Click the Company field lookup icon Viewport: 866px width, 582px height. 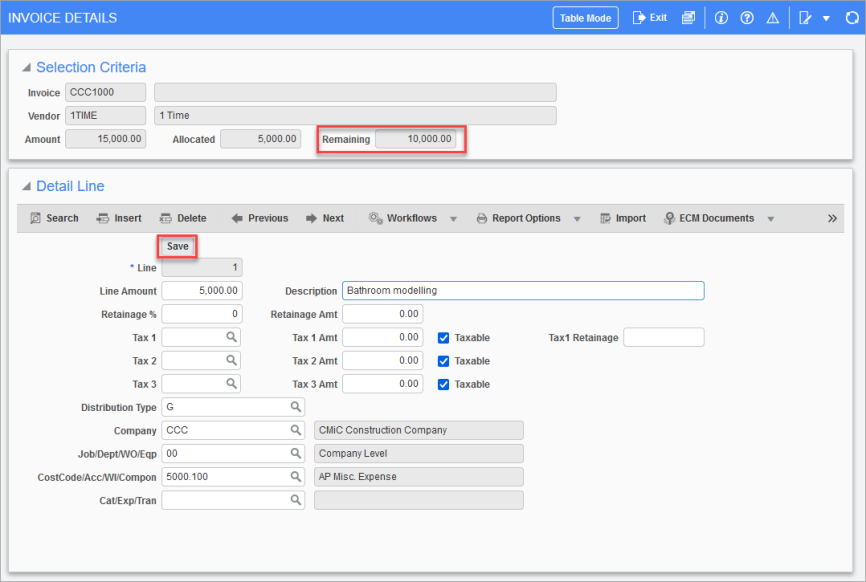click(296, 430)
